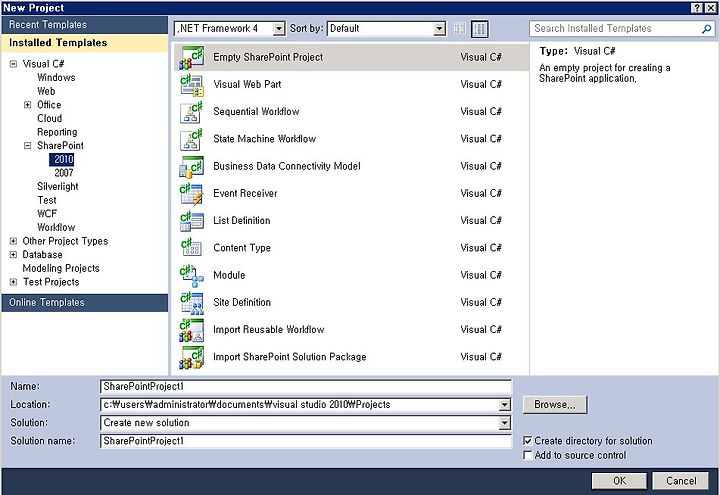The width and height of the screenshot is (720, 495).
Task: Expand Other Project Types node
Action: pyautogui.click(x=13, y=241)
